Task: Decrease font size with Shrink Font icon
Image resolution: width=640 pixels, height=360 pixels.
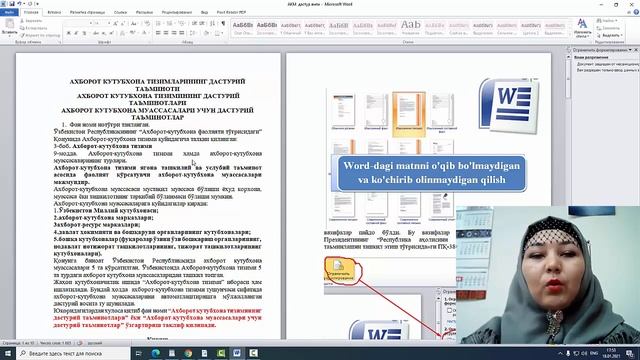Action: coord(122,24)
